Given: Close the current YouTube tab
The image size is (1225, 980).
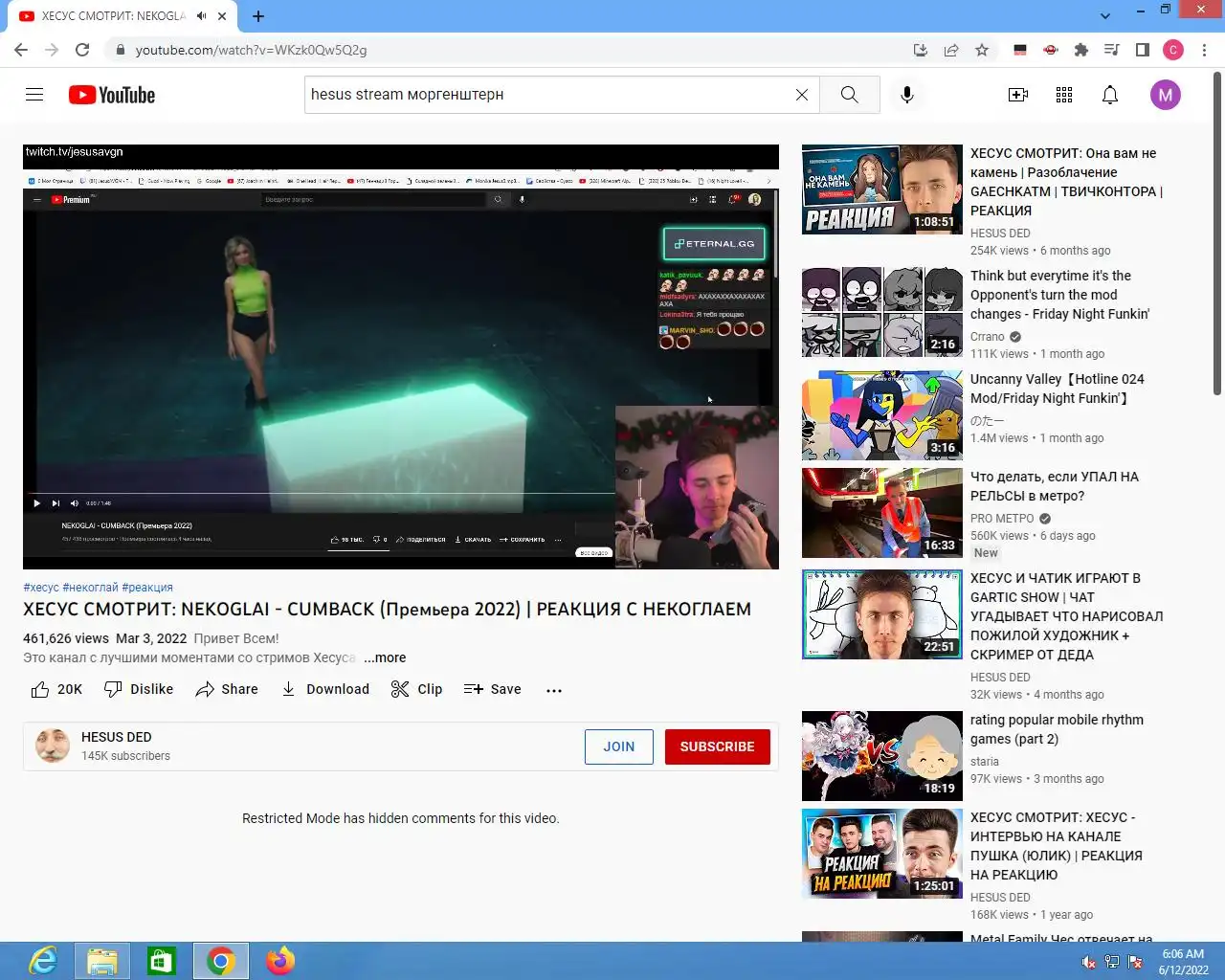Looking at the screenshot, I should (x=222, y=16).
